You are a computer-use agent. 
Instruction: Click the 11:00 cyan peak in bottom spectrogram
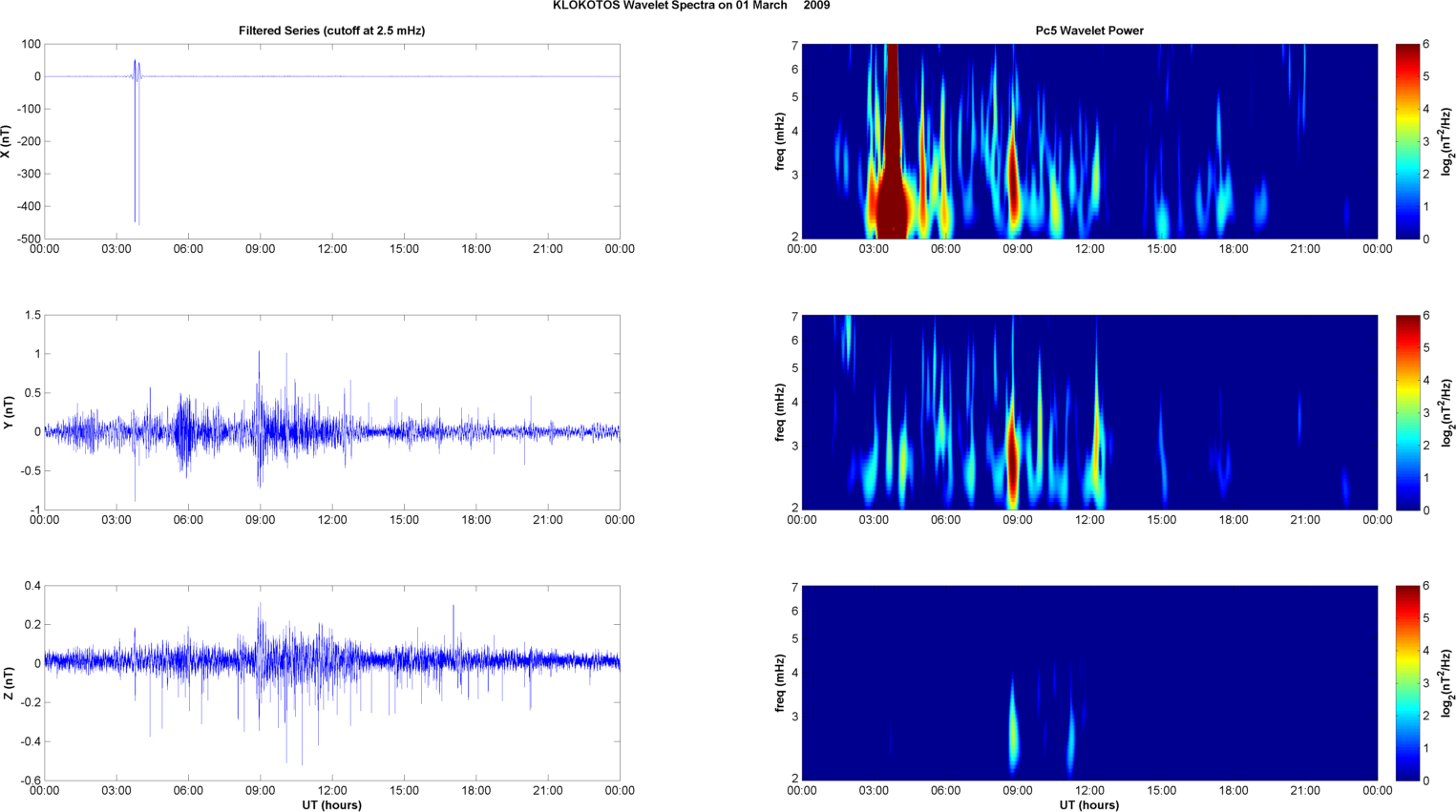click(1071, 742)
